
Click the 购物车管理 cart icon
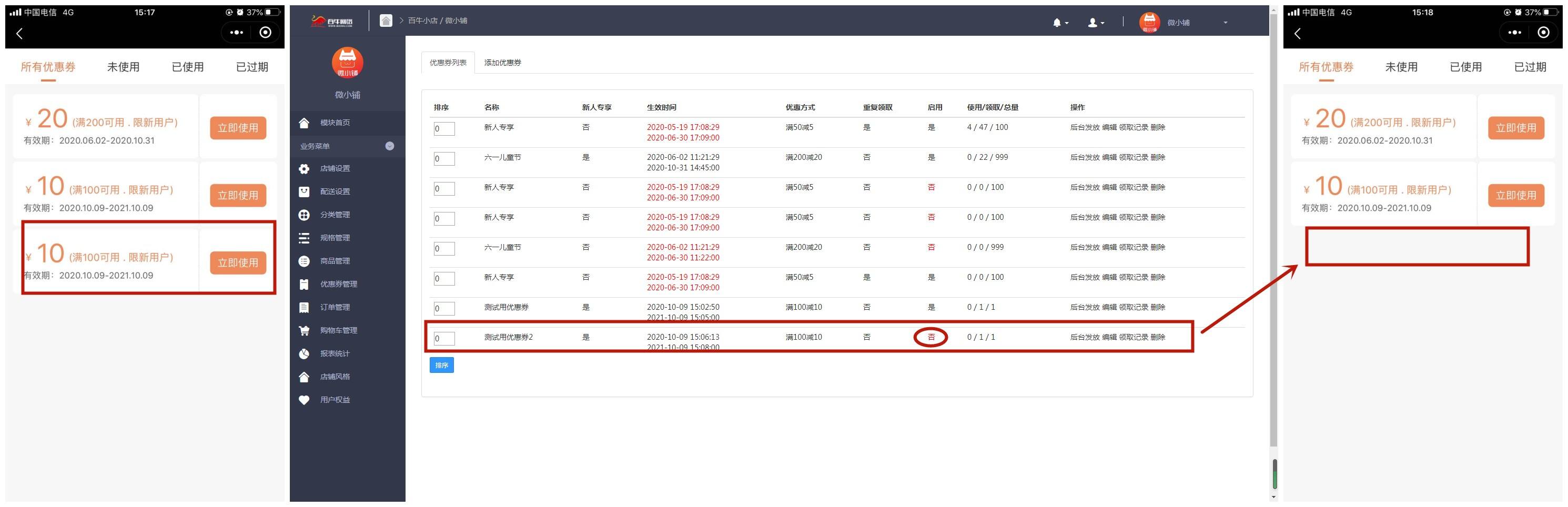[x=305, y=330]
